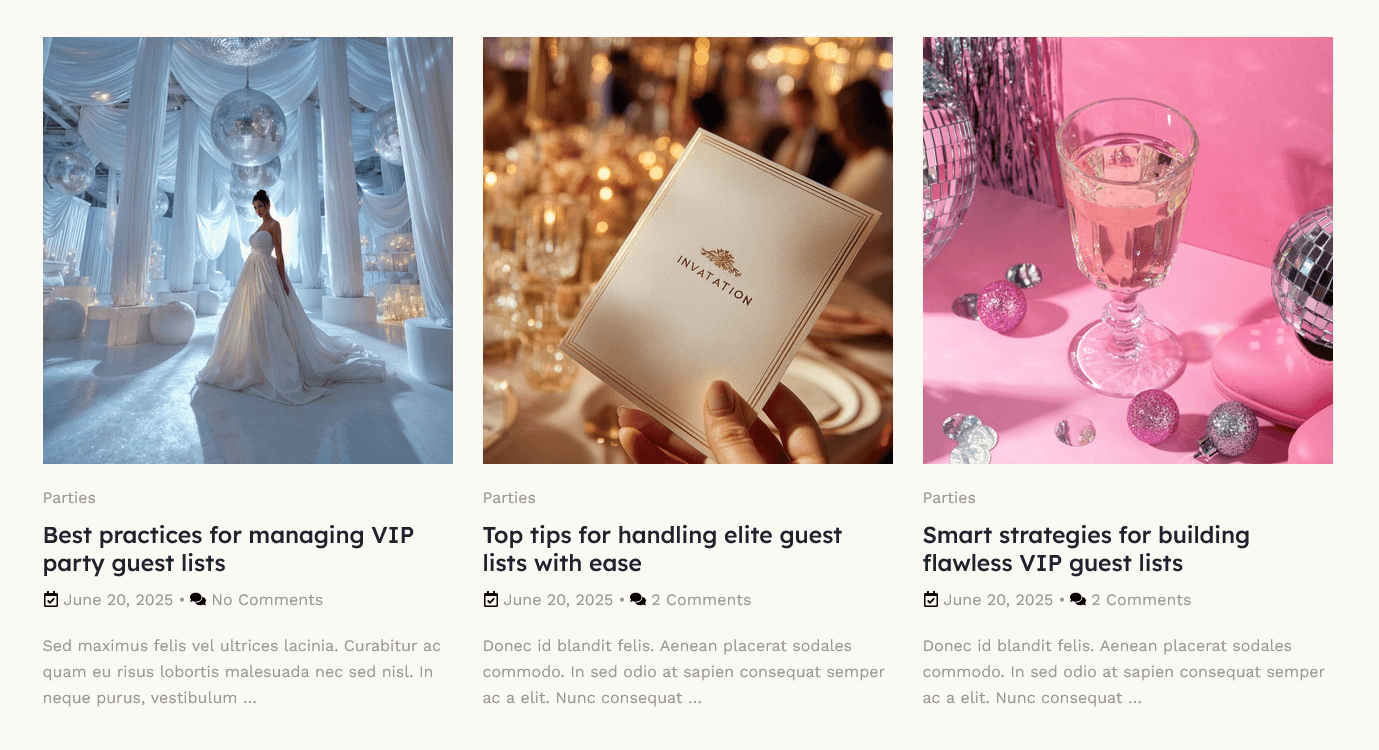Open the invitation card image

[688, 250]
